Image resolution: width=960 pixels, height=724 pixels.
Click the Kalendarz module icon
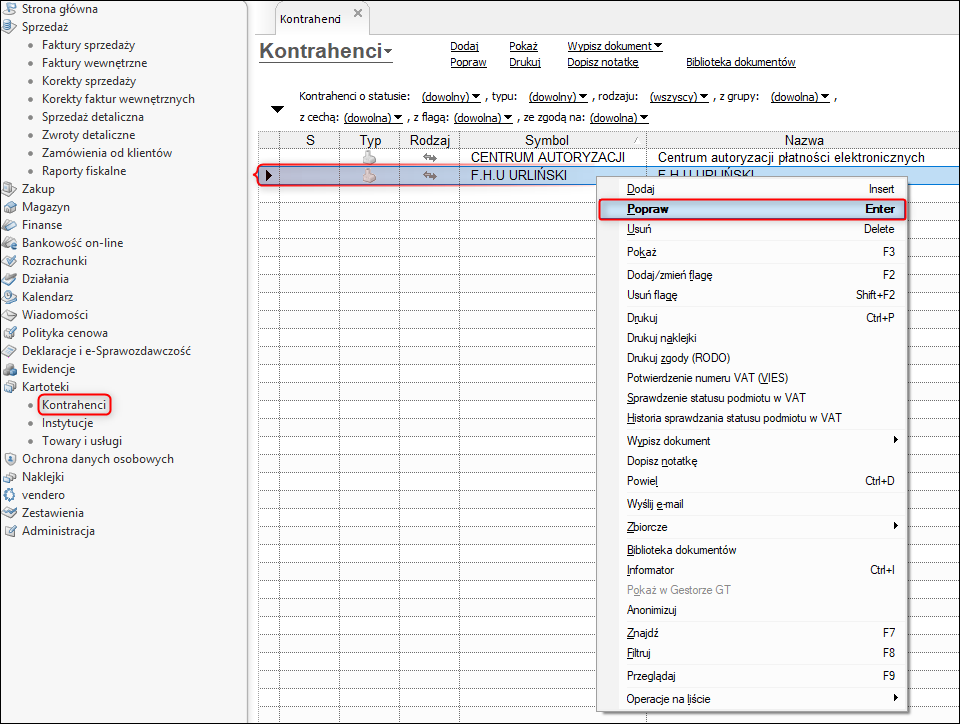tap(10, 297)
